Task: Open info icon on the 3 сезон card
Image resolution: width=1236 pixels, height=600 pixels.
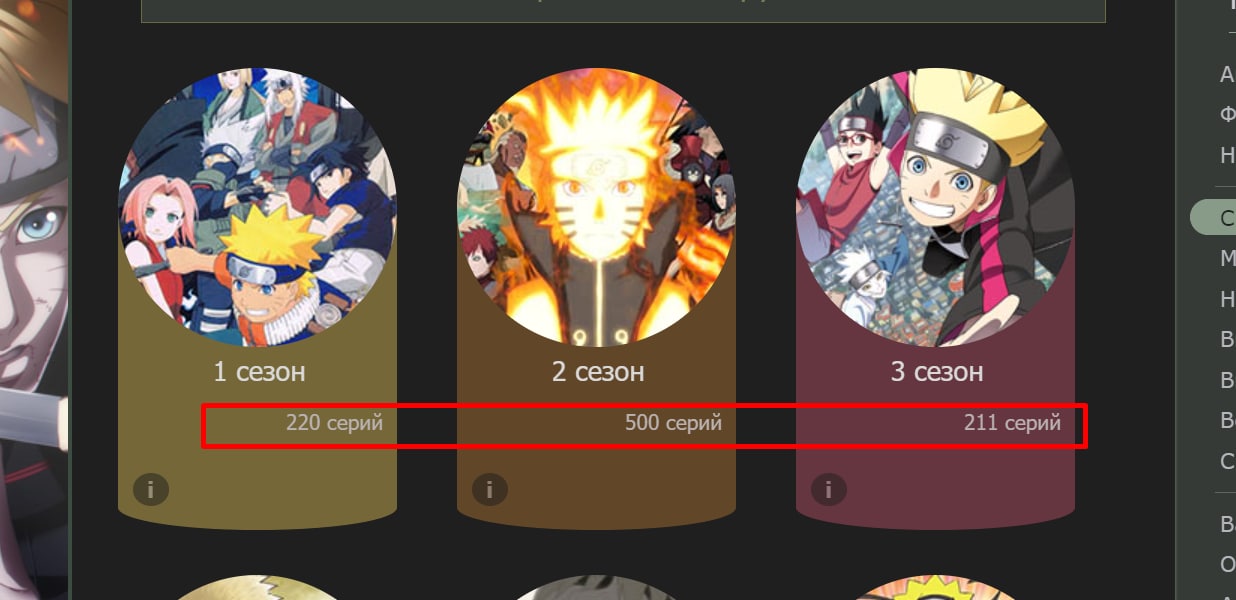Action: coord(828,490)
